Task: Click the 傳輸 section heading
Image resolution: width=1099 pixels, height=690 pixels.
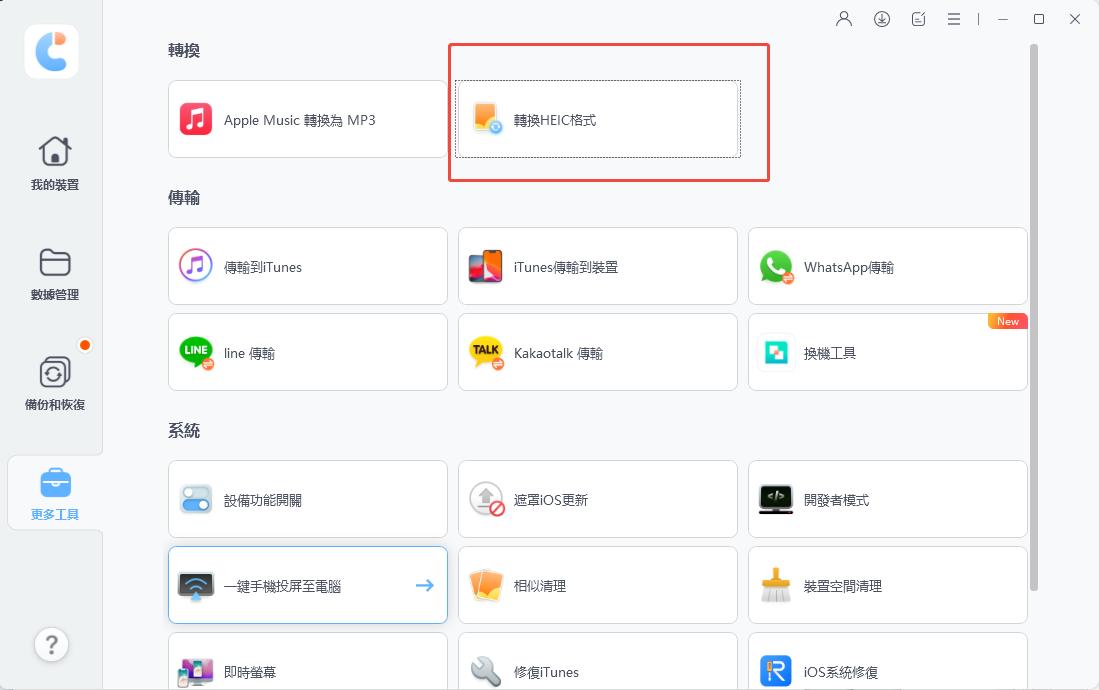Action: [184, 198]
